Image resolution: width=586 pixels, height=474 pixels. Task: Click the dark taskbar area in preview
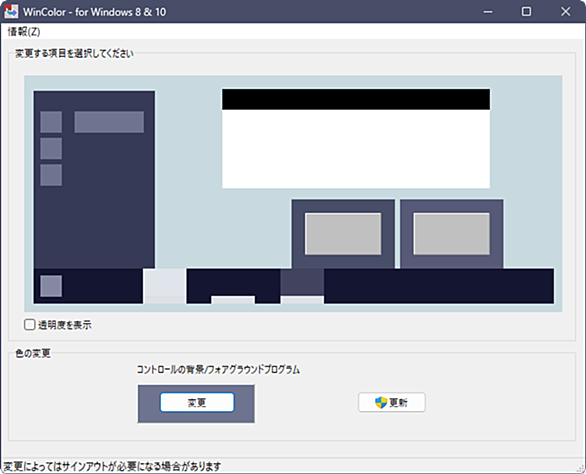click(439, 286)
